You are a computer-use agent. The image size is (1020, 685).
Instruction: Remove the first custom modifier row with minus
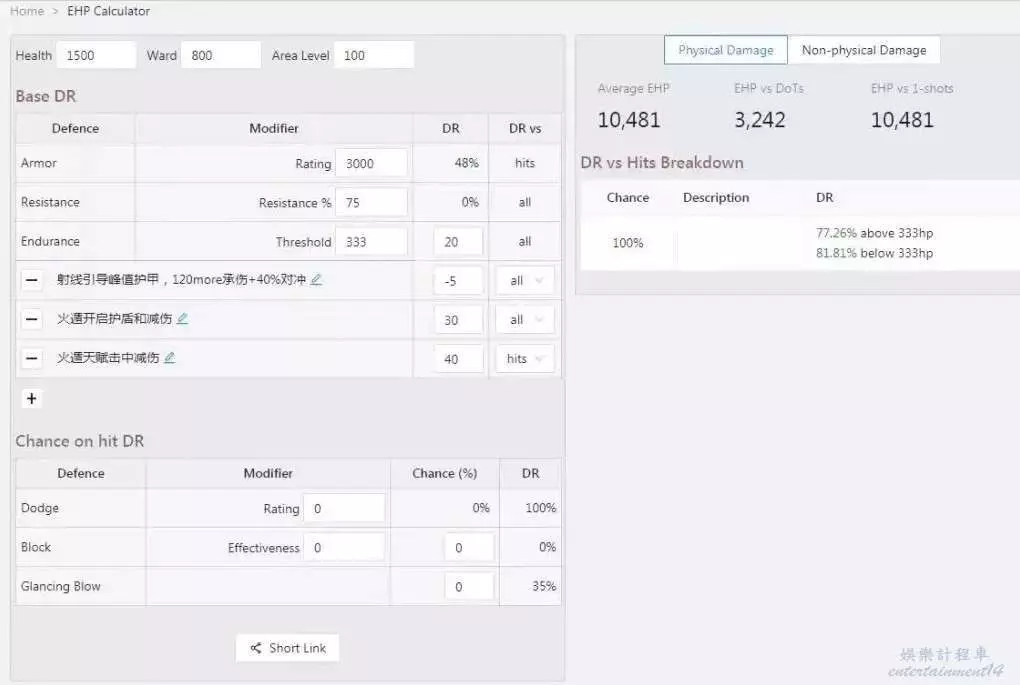point(32,280)
